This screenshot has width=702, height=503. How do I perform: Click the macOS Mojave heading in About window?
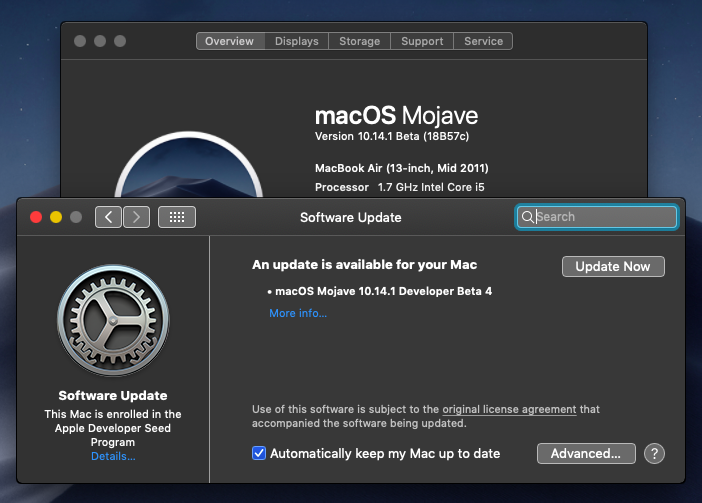[396, 115]
